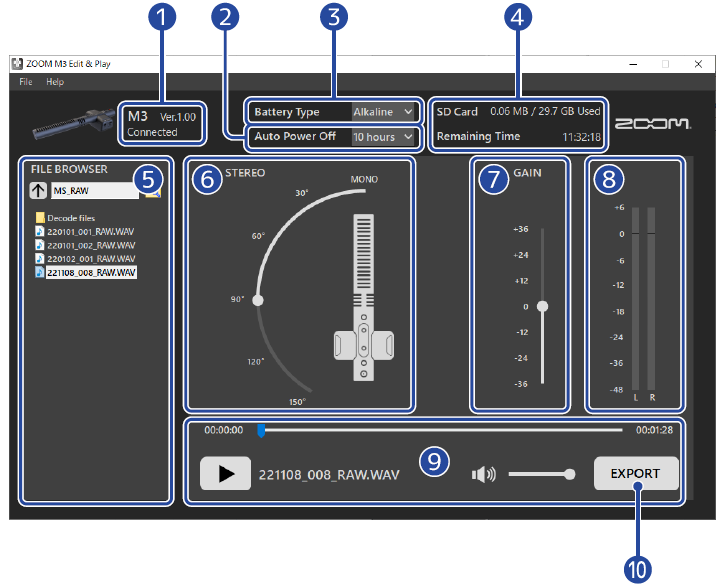Viewport: 726px width, 588px height.
Task: Click the microphone illustration in stereo panel
Action: pyautogui.click(x=363, y=297)
